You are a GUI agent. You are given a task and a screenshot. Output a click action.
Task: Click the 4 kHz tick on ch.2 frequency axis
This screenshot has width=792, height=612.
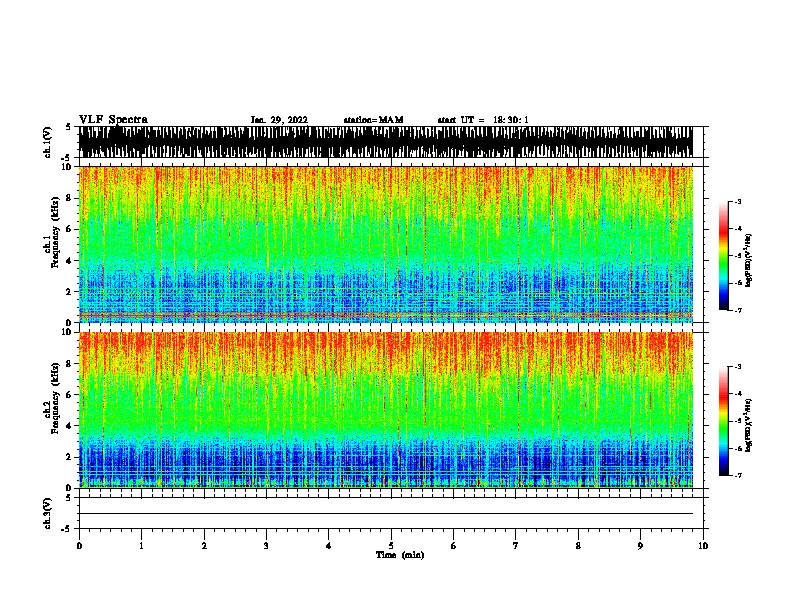pyautogui.click(x=70, y=426)
